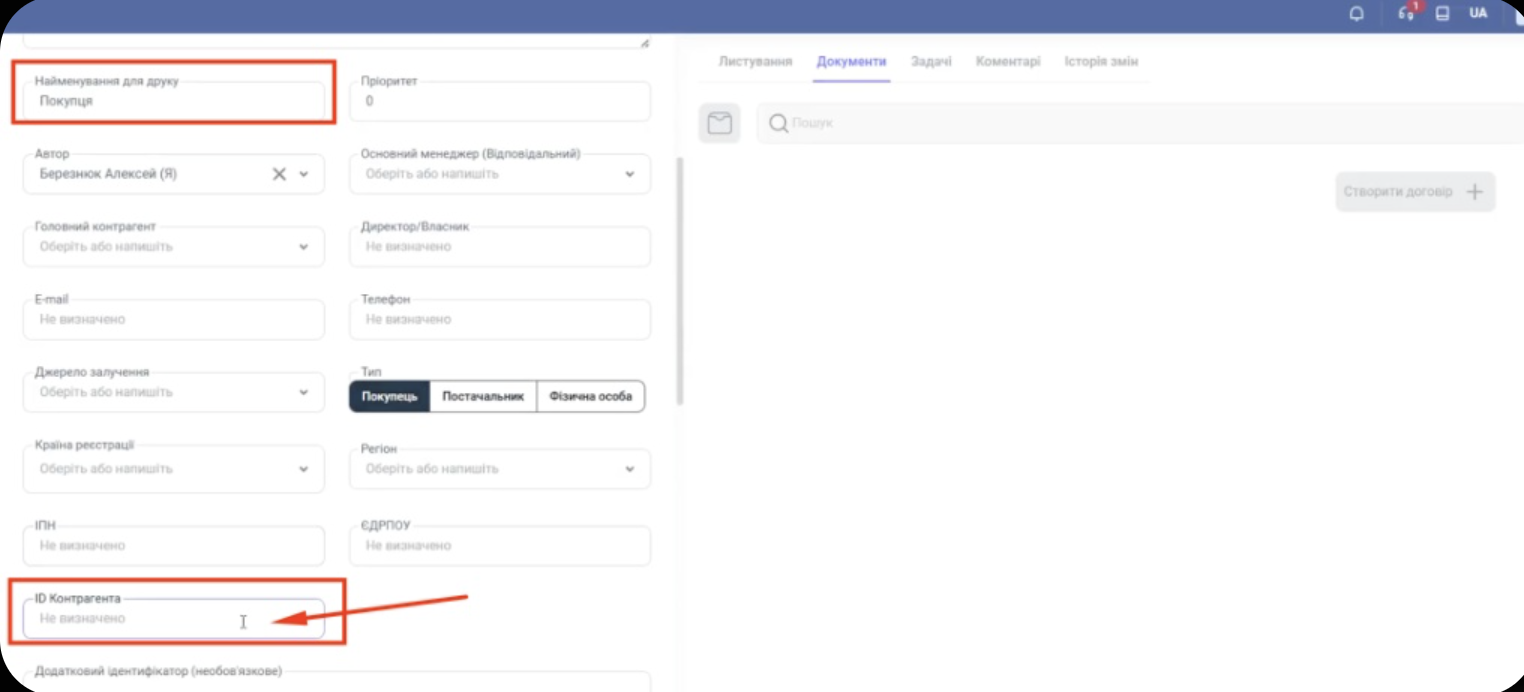Screen dimensions: 1524x692
Task: Open the book knowledge base icon
Action: (1442, 14)
